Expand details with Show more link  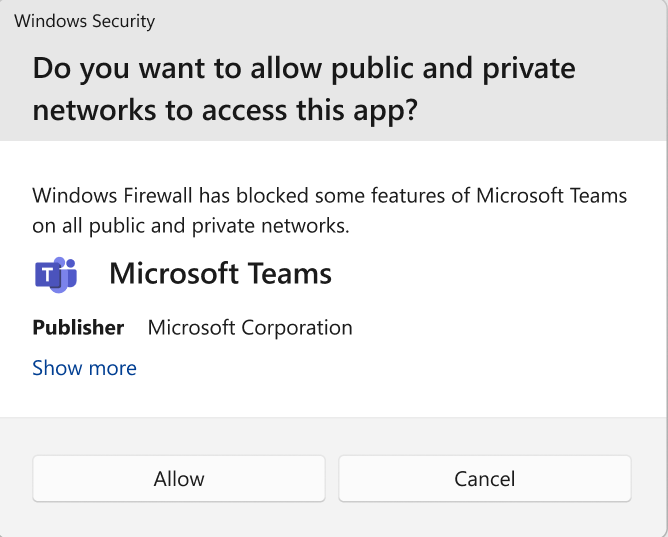click(x=84, y=368)
